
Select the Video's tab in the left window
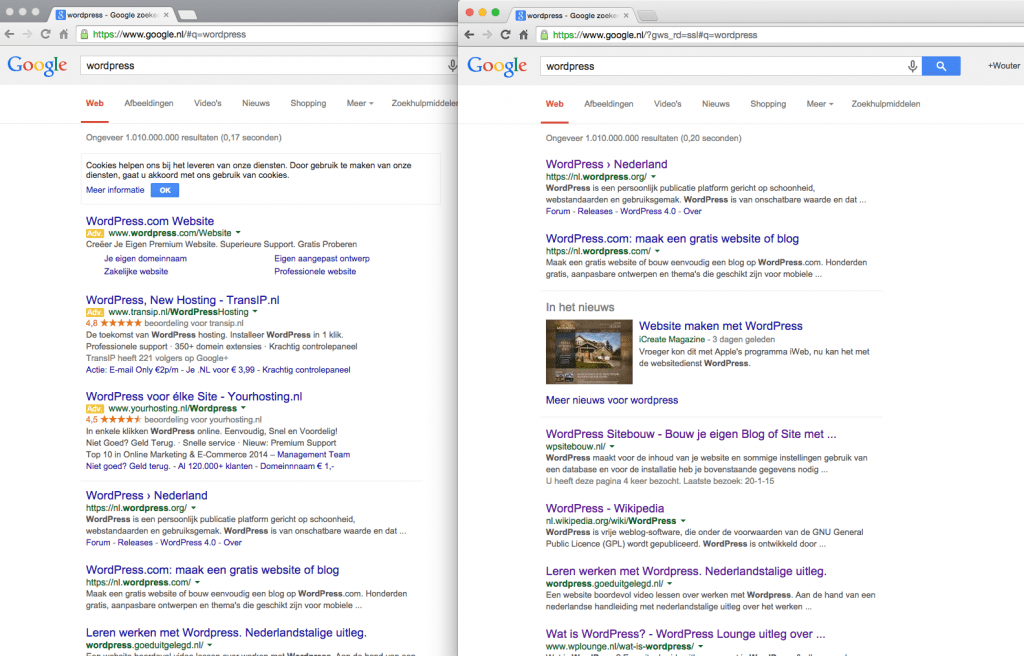click(208, 103)
